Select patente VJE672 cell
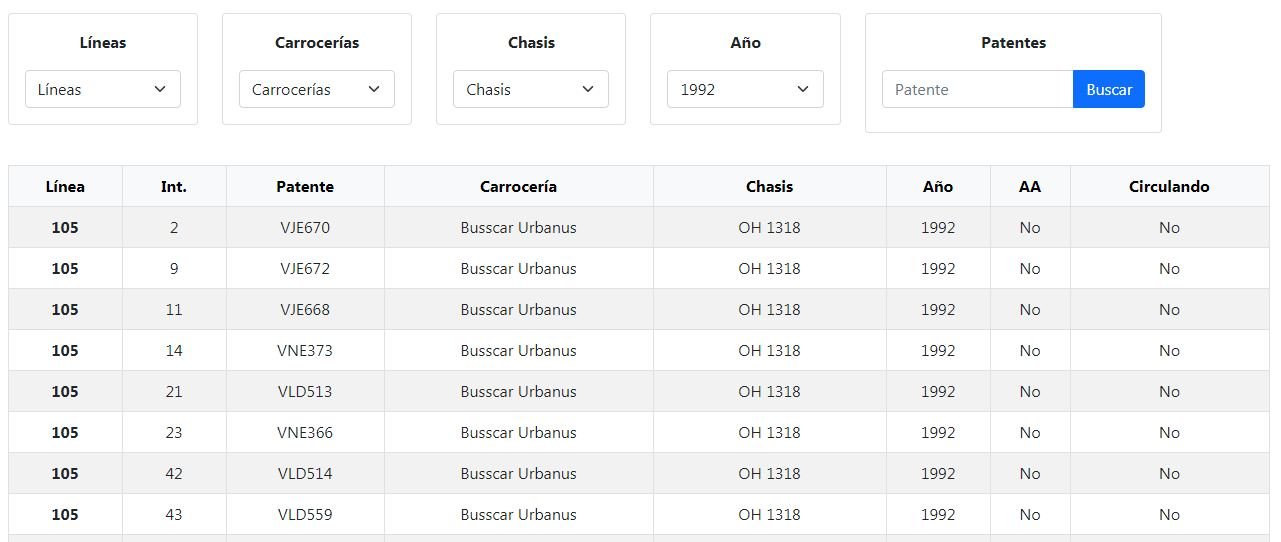 (x=305, y=268)
